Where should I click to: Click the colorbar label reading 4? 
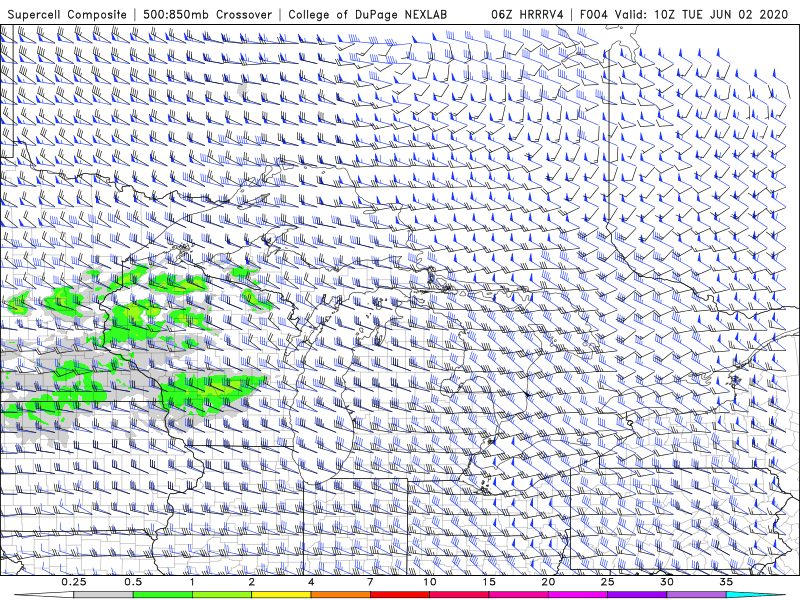(x=311, y=582)
